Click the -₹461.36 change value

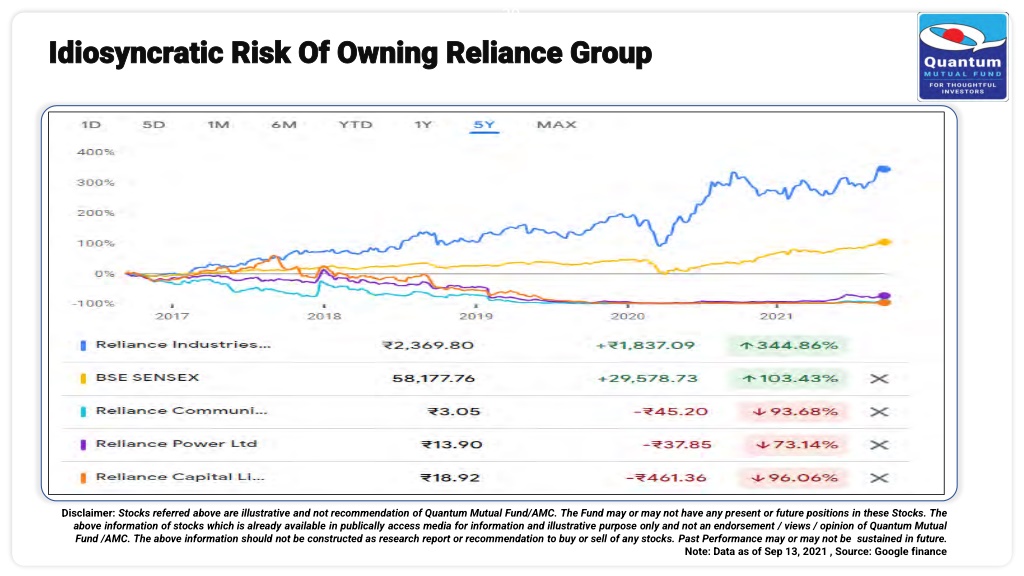[x=666, y=478]
